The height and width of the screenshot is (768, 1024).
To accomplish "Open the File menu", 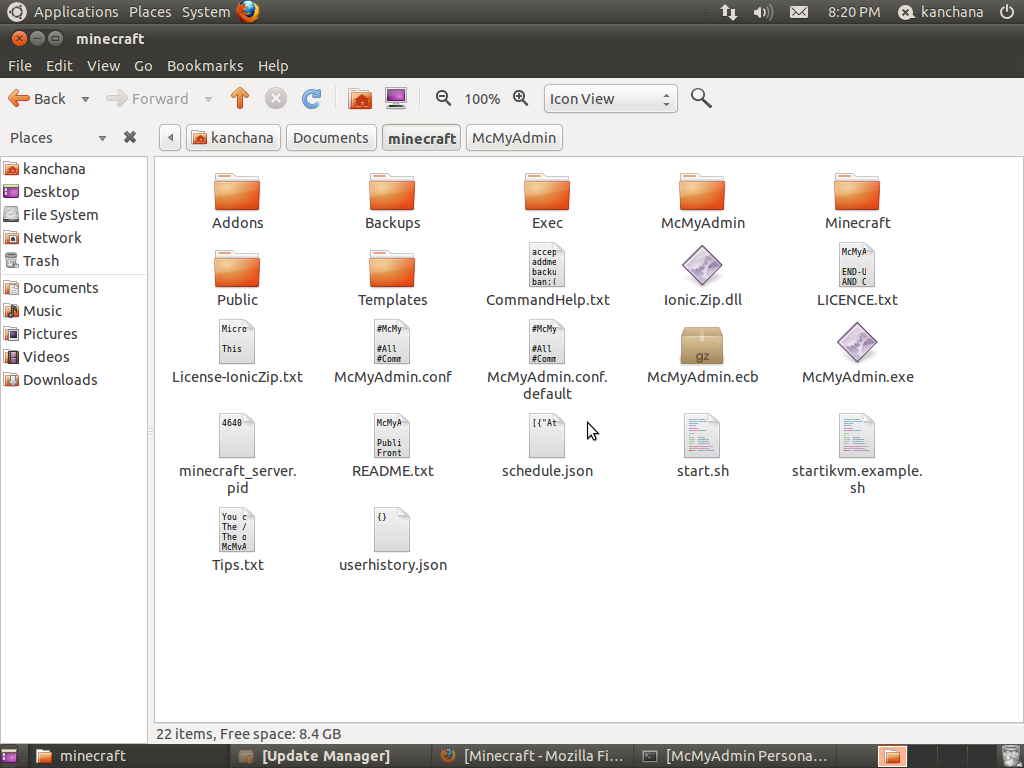I will pyautogui.click(x=20, y=66).
